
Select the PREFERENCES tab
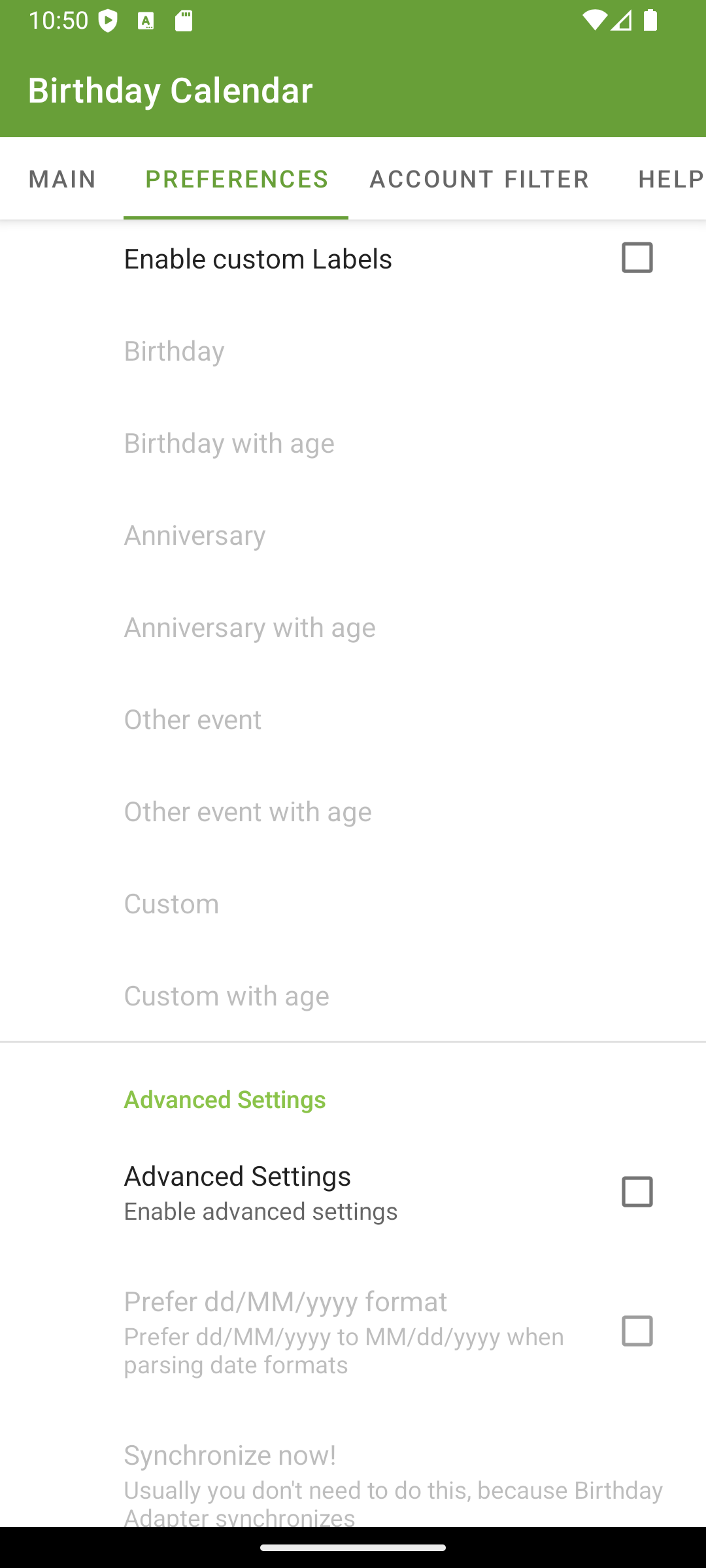[x=236, y=179]
